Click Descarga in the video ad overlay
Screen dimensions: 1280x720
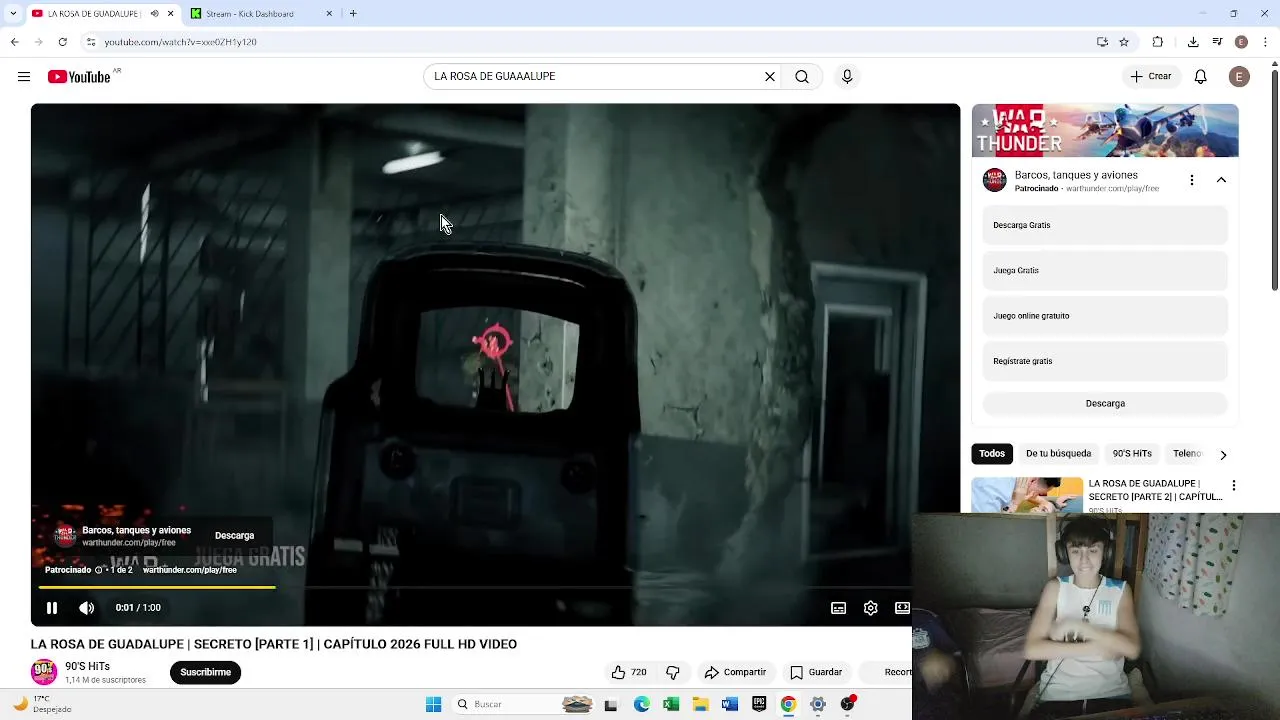pos(234,536)
